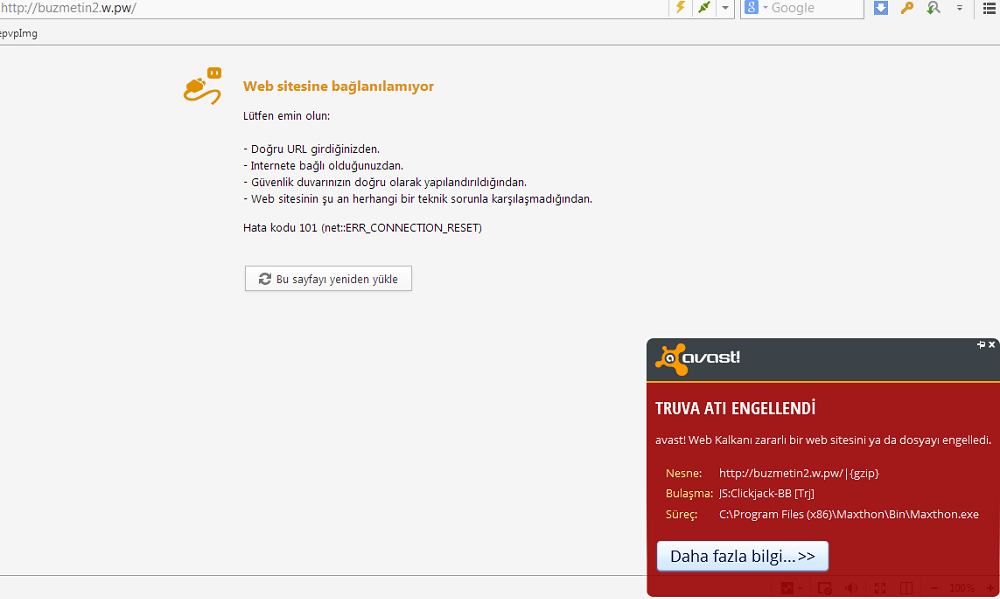Expand the toolbar overflow arrow
Screen dimensions: 1000x599
959,8
